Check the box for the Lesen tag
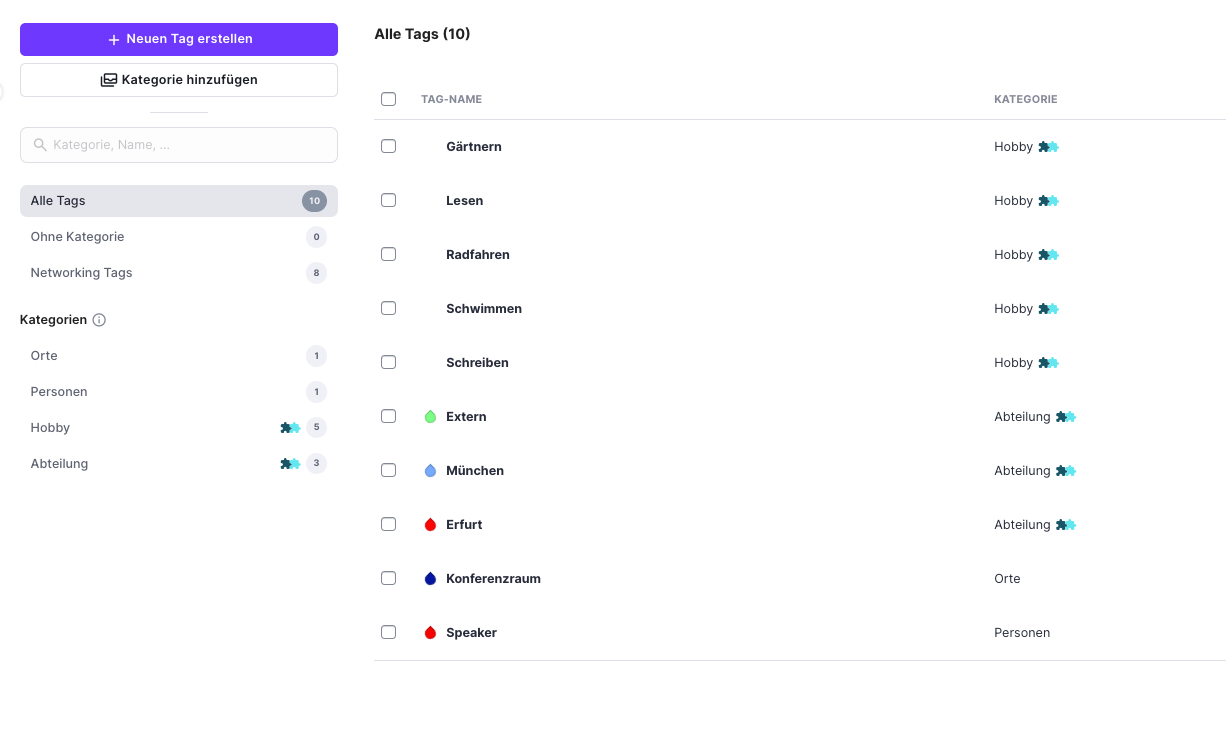The height and width of the screenshot is (729, 1226). pos(389,200)
